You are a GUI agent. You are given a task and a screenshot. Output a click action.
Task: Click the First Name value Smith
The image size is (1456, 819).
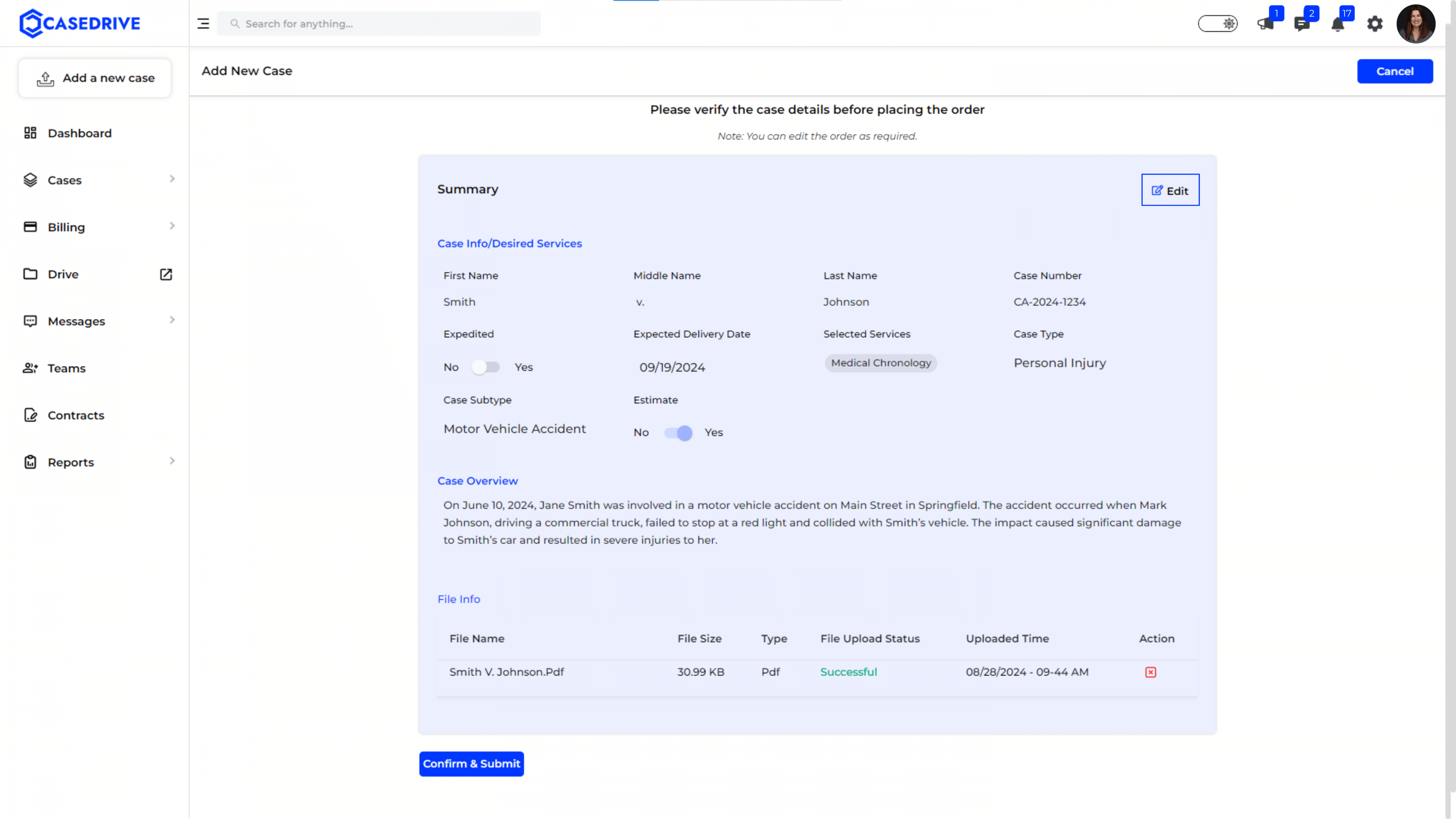(x=459, y=302)
